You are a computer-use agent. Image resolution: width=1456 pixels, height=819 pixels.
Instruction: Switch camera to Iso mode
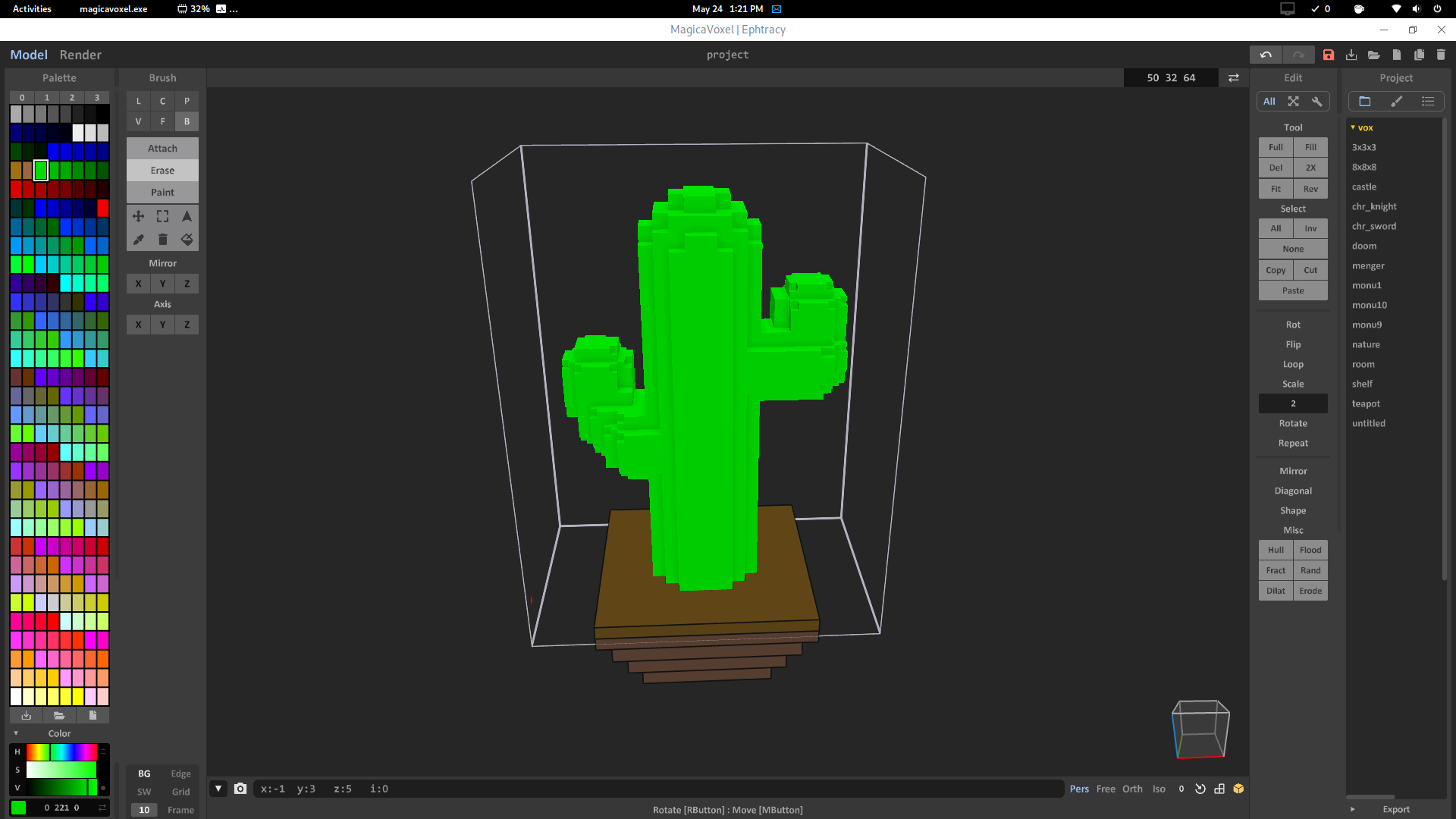[1159, 789]
